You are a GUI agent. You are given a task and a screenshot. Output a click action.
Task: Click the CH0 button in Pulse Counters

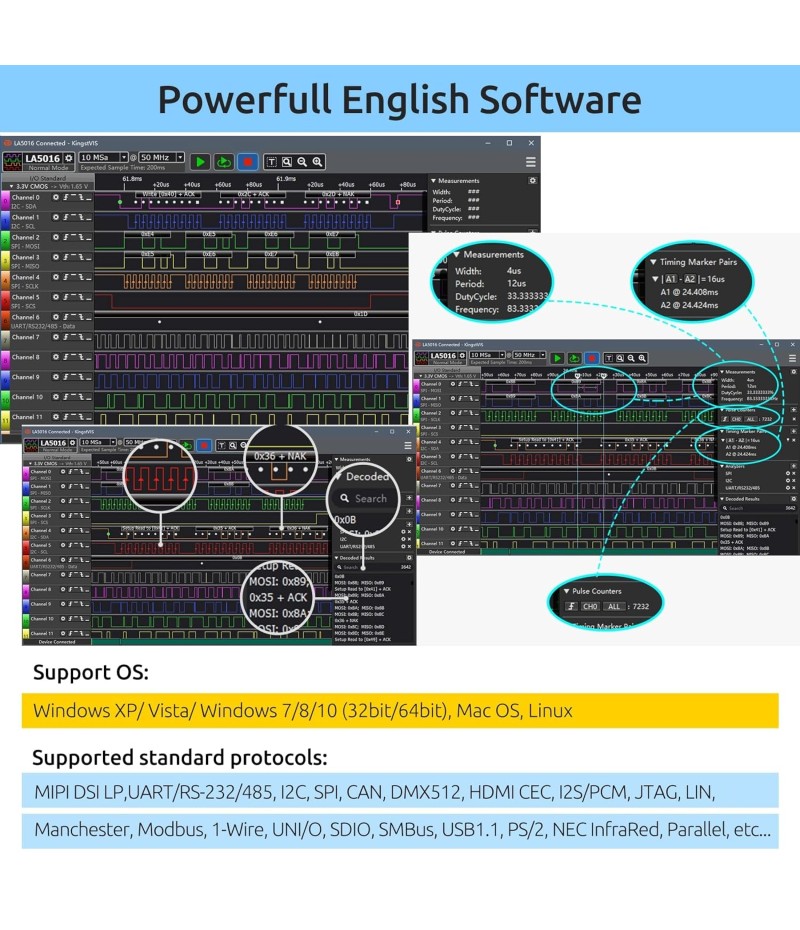[590, 606]
